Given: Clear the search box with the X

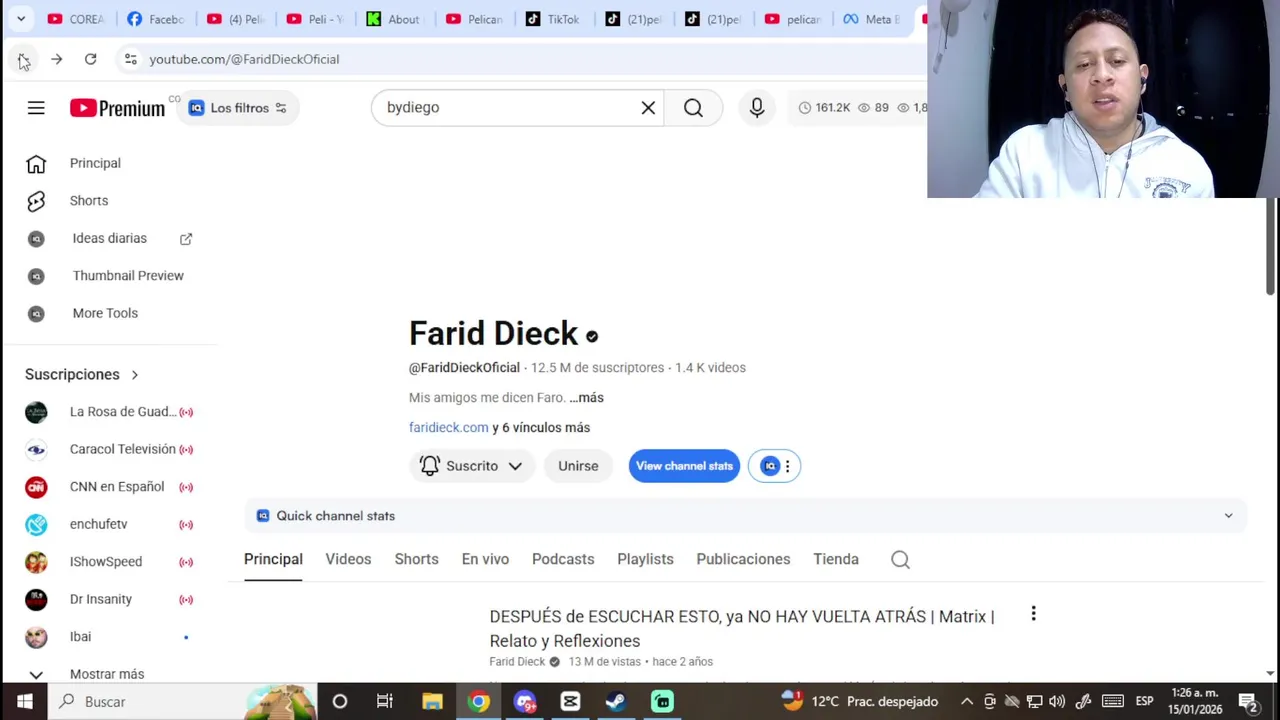Looking at the screenshot, I should 648,108.
